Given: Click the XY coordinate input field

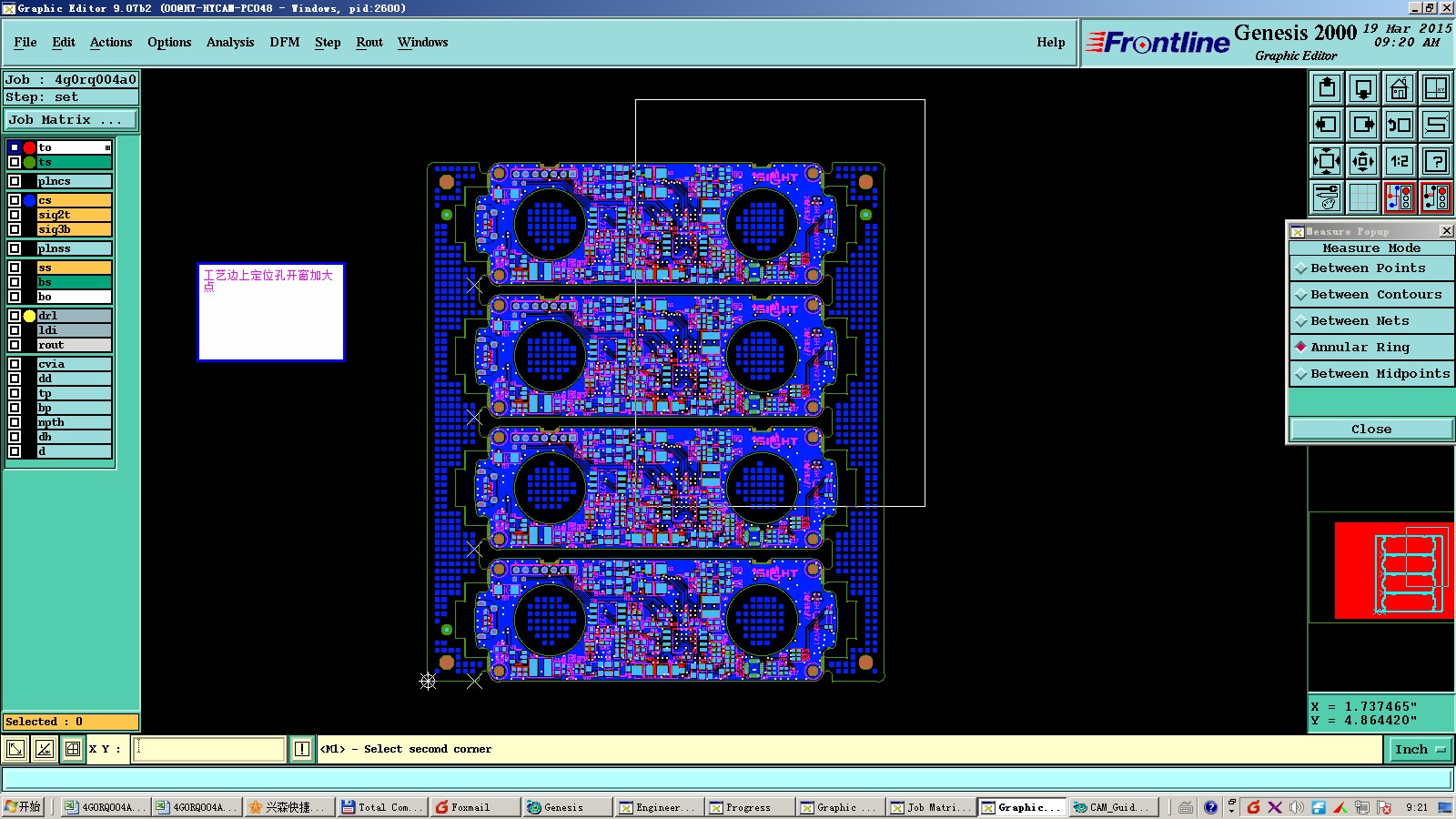Looking at the screenshot, I should point(209,749).
